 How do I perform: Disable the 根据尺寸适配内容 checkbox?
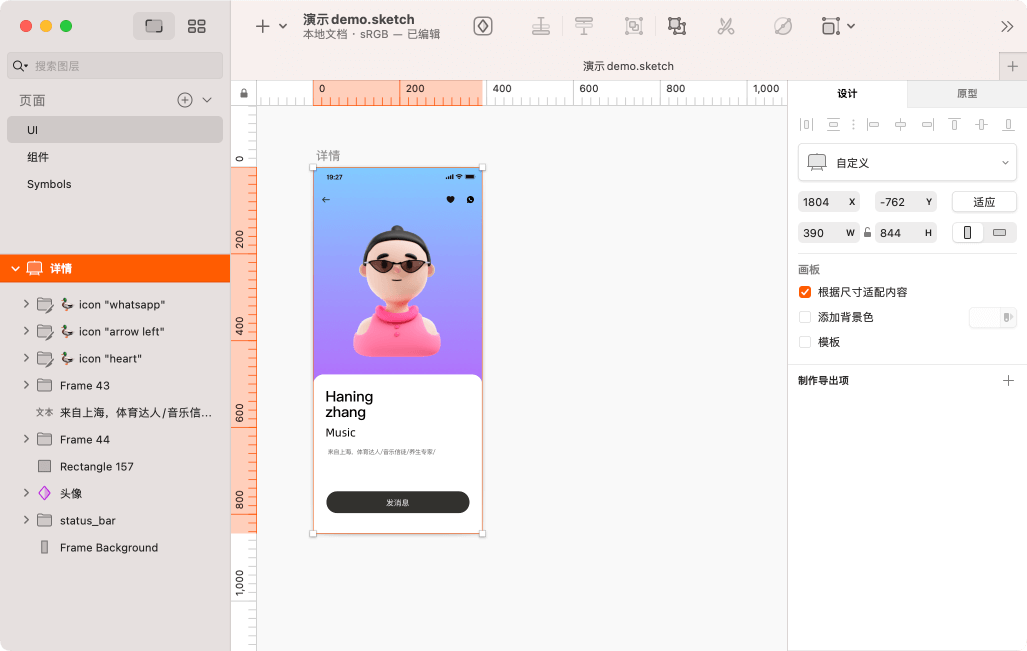[x=805, y=292]
